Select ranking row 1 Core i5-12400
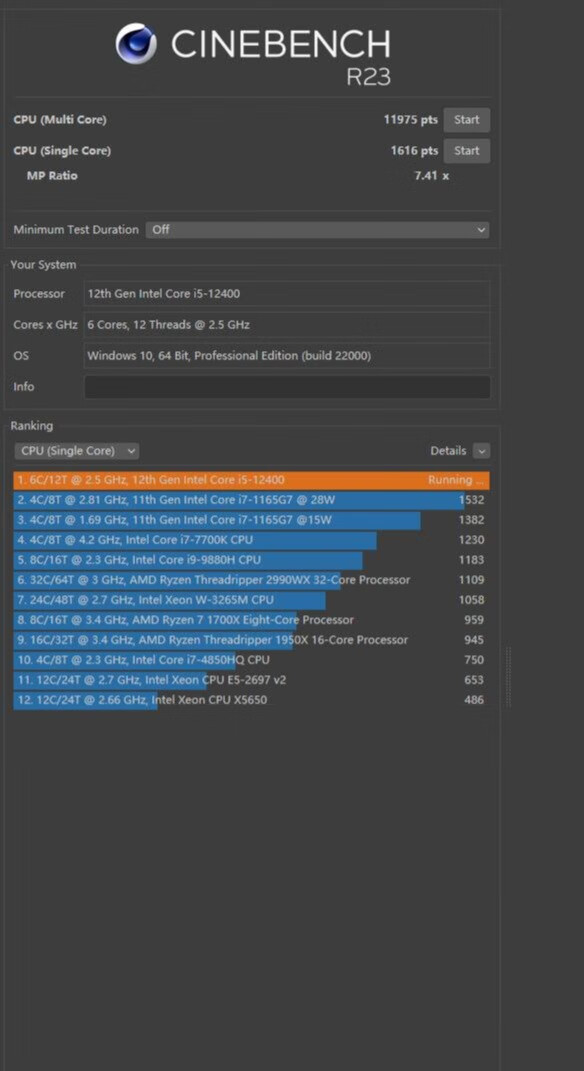This screenshot has height=1071, width=584. (251, 480)
